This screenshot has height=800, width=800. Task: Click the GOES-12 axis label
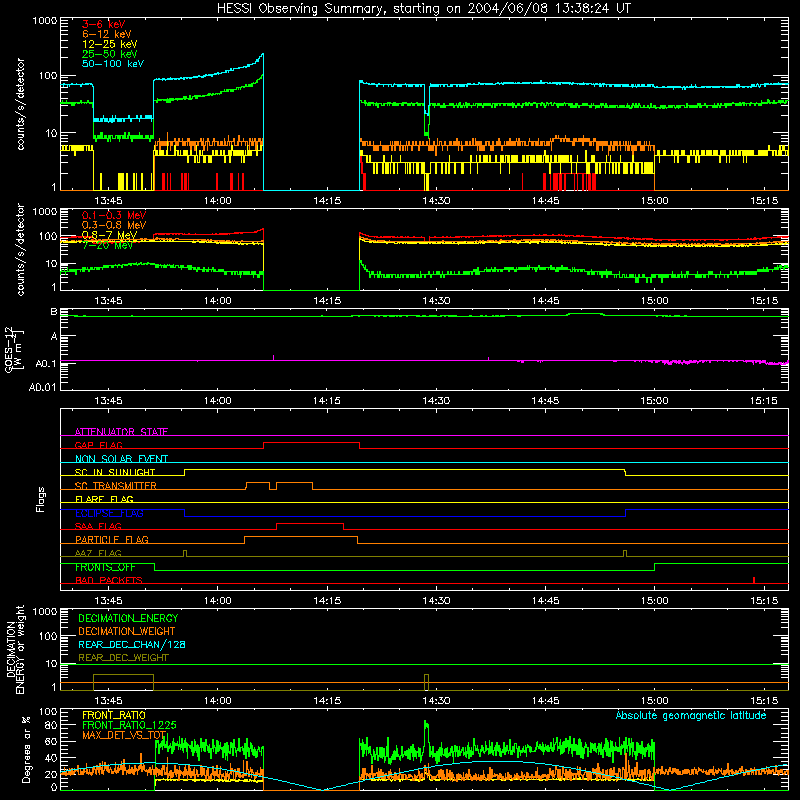14,349
